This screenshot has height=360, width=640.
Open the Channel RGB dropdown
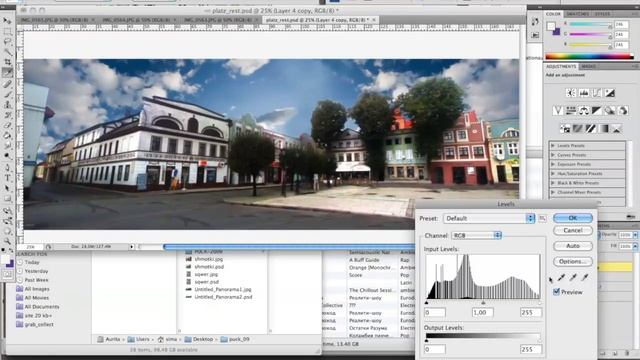pos(476,236)
